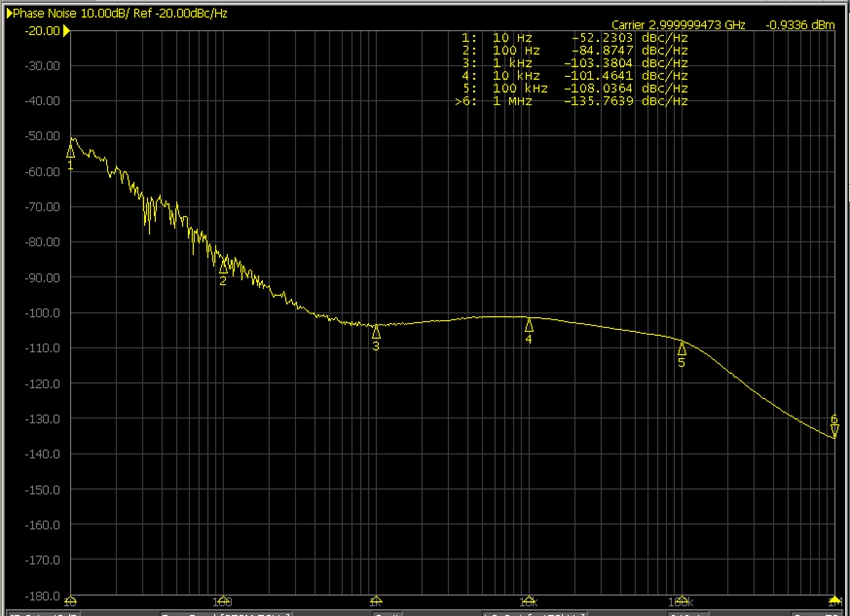Screen dimensions: 850x616
Task: Click the active trace arrow before Phase Noise
Action: pos(9,12)
